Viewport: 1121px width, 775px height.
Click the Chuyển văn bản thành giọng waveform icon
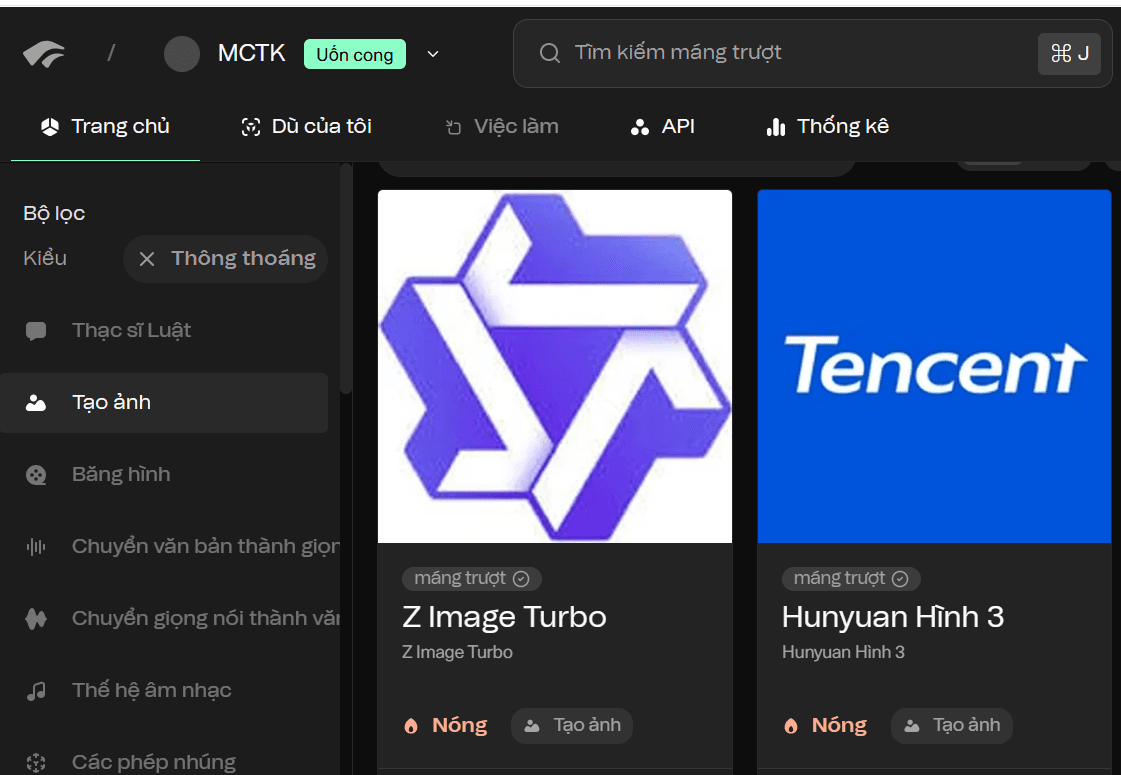pyautogui.click(x=36, y=547)
